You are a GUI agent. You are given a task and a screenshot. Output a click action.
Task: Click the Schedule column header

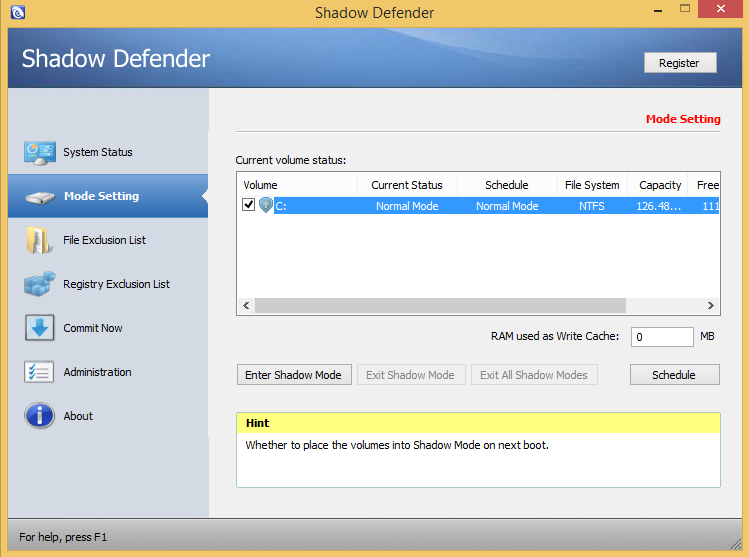point(507,185)
